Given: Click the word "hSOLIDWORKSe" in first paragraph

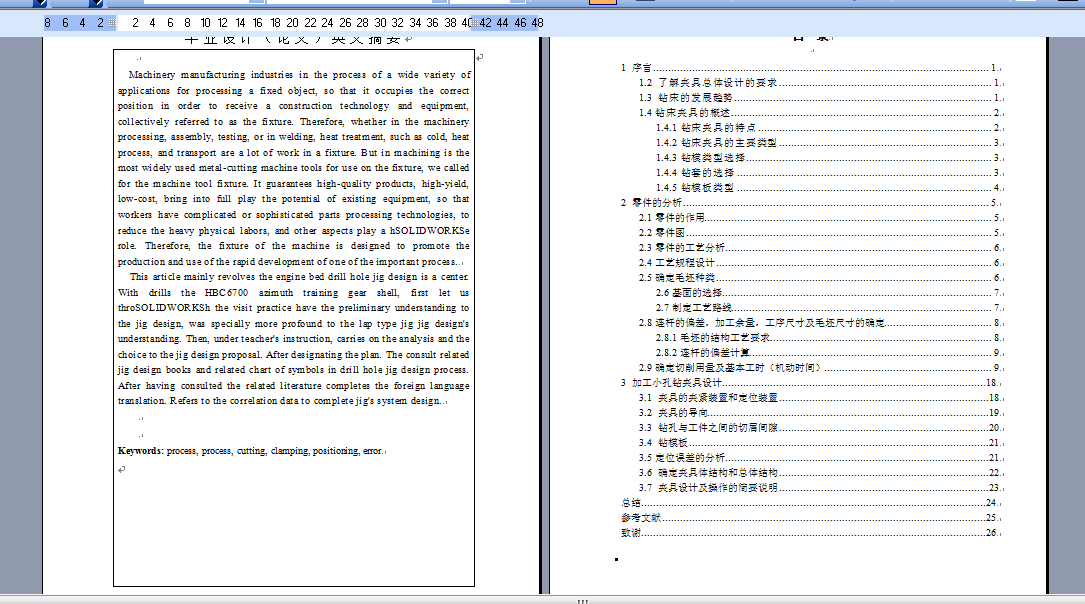Looking at the screenshot, I should [x=430, y=230].
